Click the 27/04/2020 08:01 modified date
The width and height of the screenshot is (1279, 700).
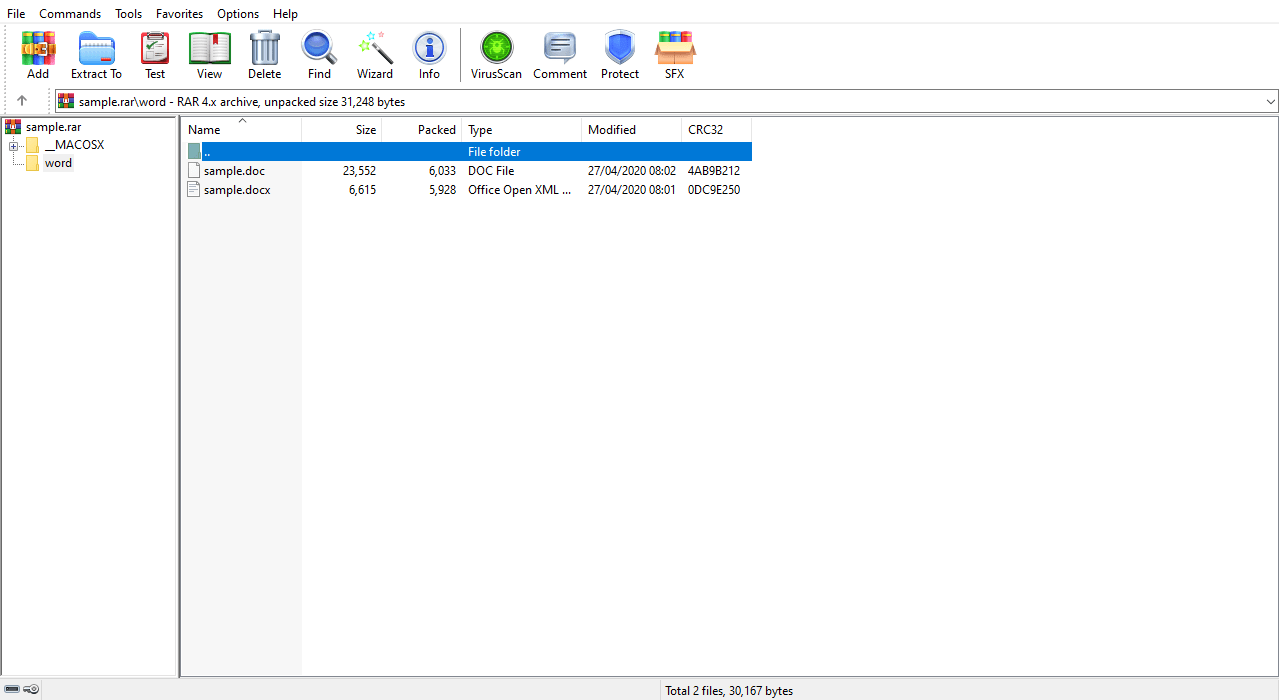(x=631, y=189)
